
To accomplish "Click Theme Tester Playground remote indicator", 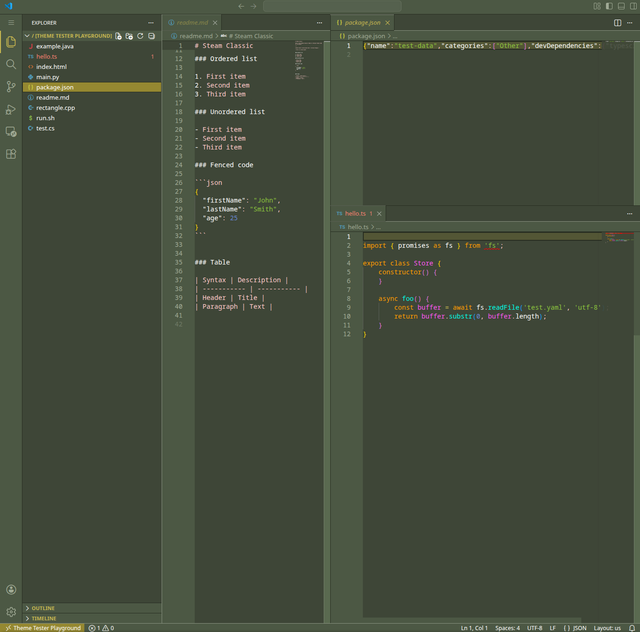I will pos(43,628).
